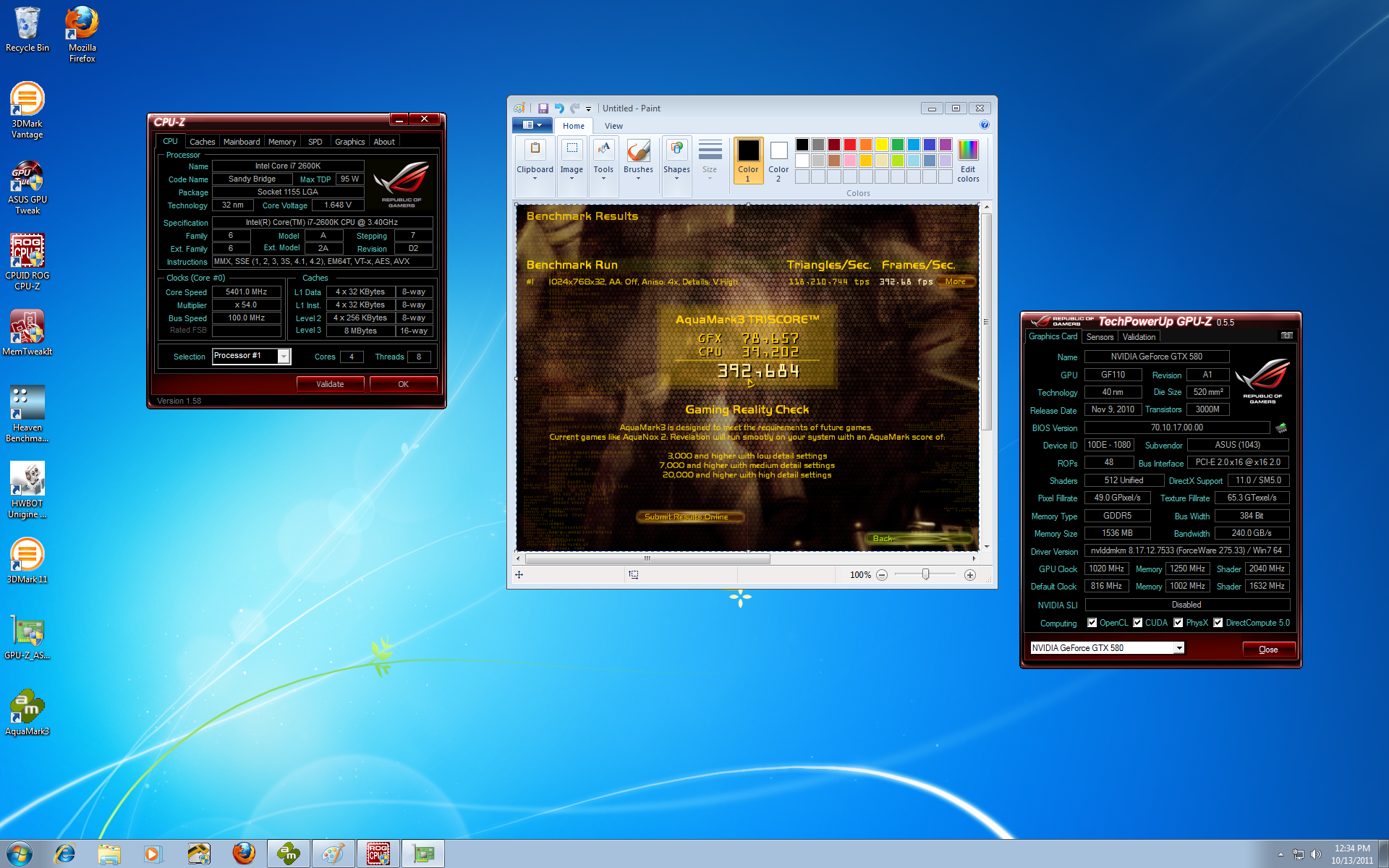Open the NVIDIA GeForce GTX 580 dropdown
This screenshot has height=868, width=1389.
click(x=1179, y=648)
